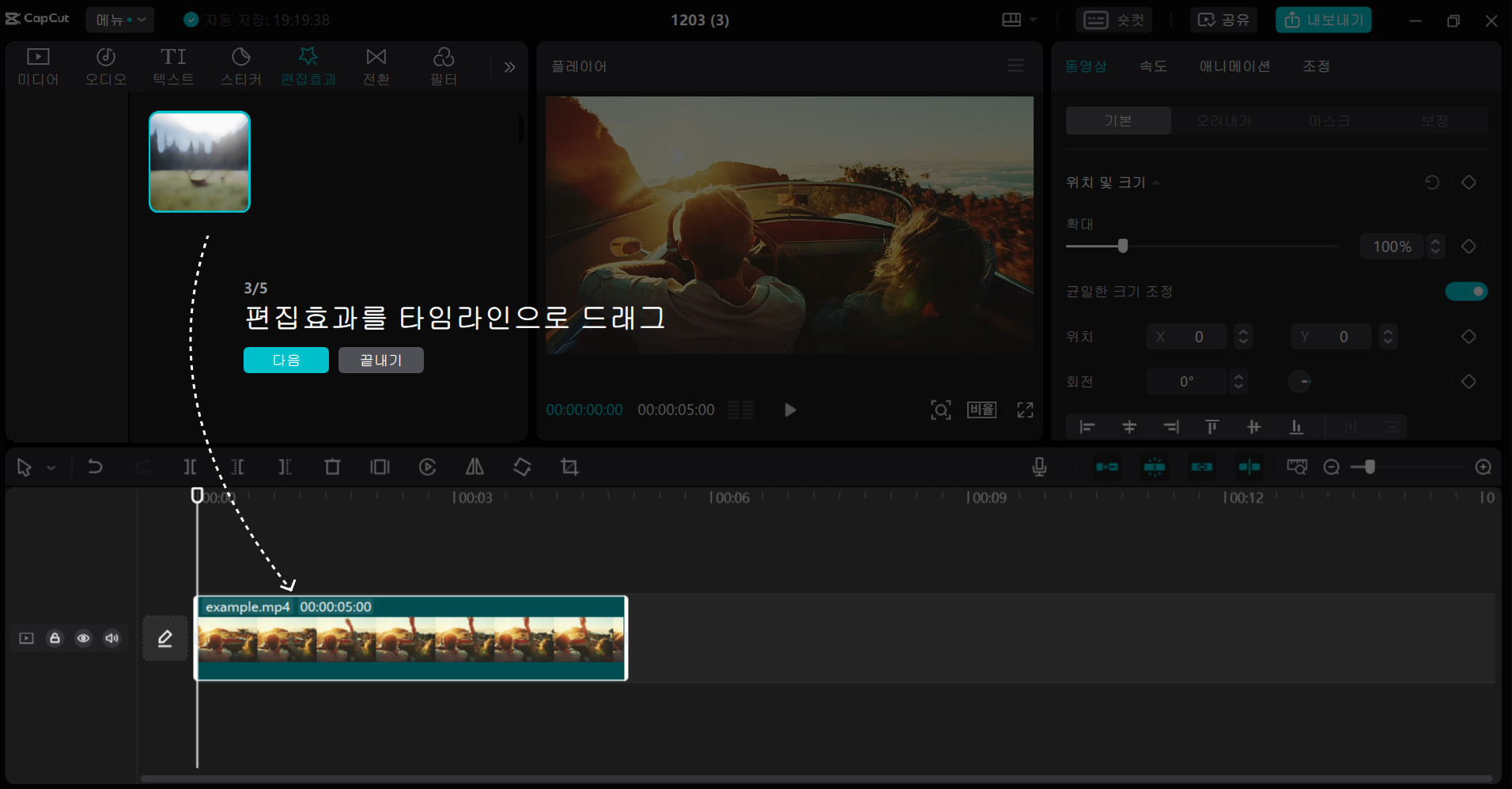1512x789 pixels.
Task: Select the blurry deer effect thumbnail
Action: tap(199, 161)
